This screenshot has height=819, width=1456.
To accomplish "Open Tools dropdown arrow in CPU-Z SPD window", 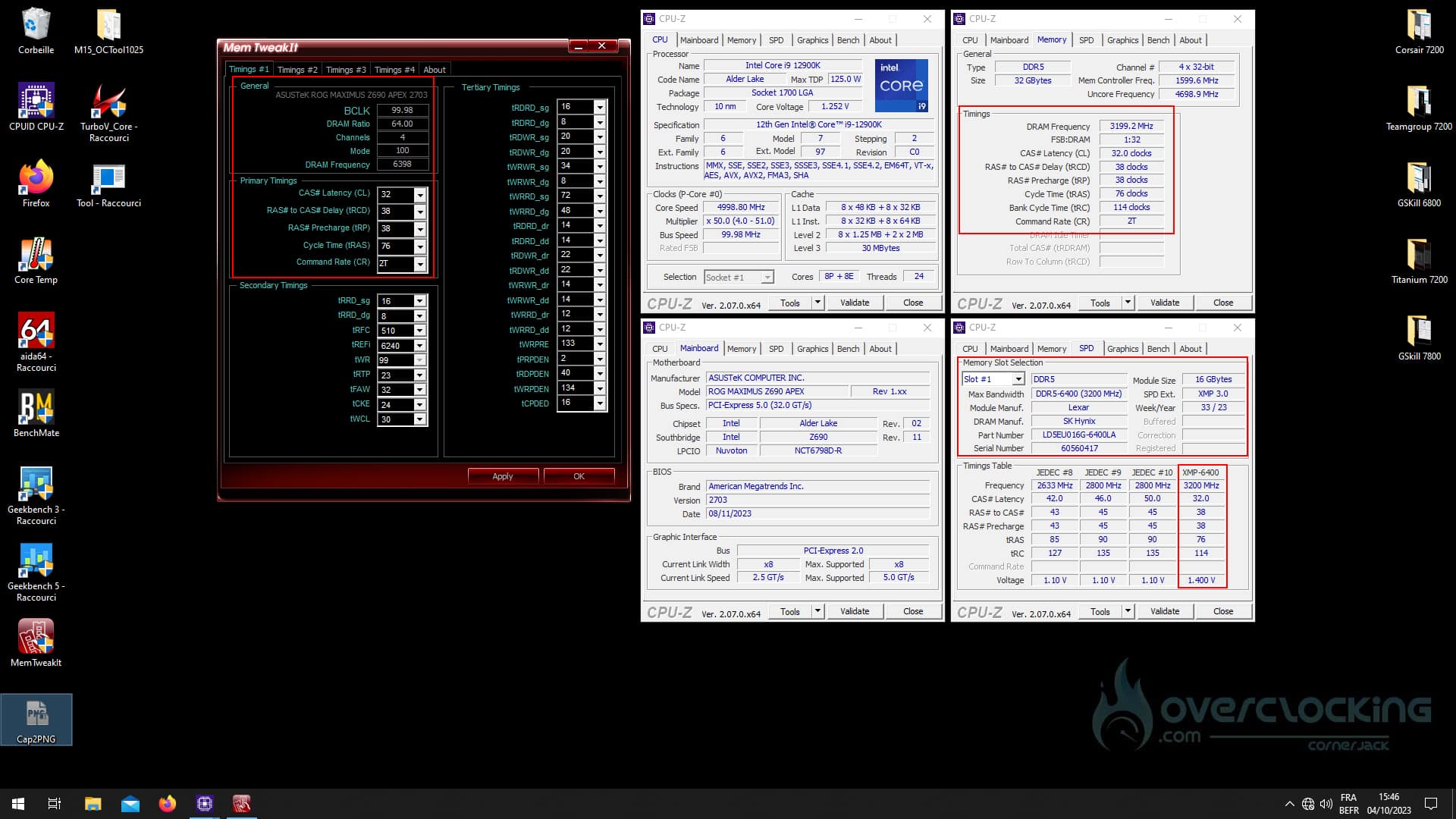I will click(1128, 611).
